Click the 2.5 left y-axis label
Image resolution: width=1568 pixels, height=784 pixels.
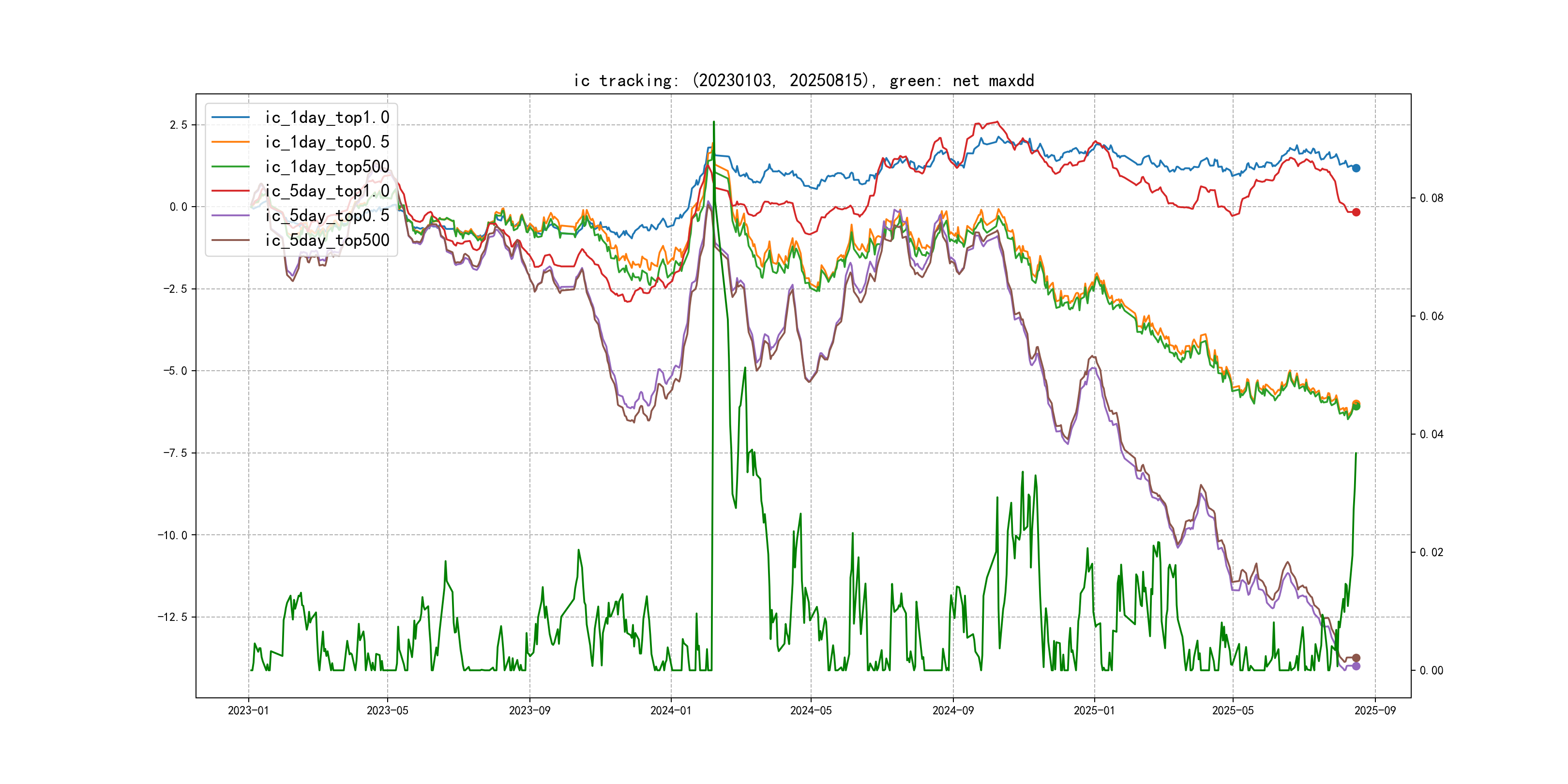(179, 125)
